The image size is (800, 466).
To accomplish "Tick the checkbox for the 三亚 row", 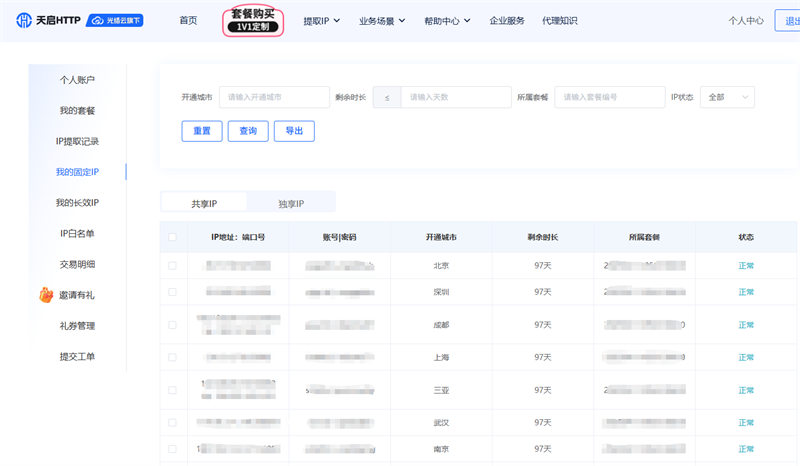I will (173, 390).
